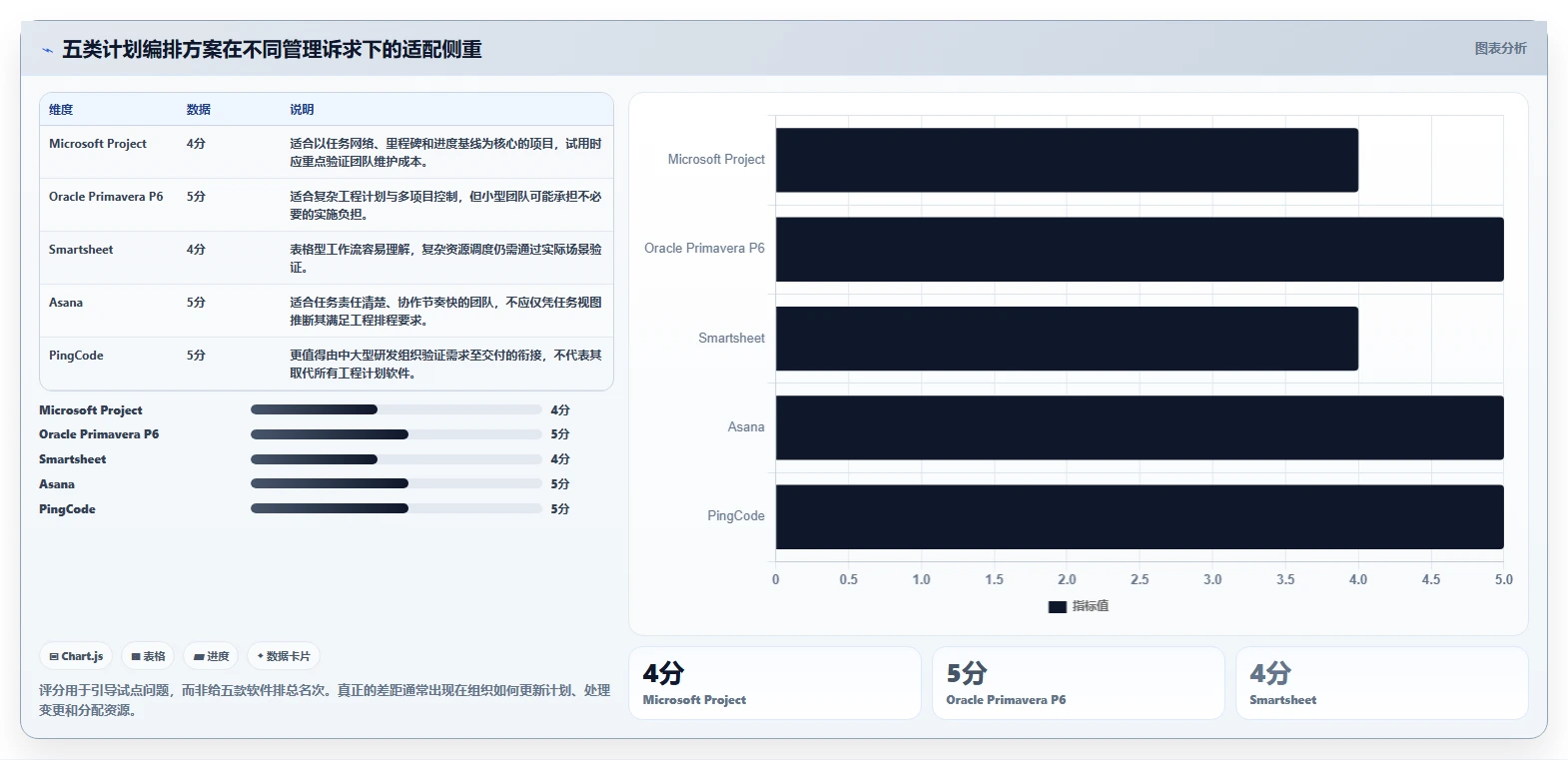Click the 图表分析 label in header
The width and height of the screenshot is (1568, 760).
pos(1500,48)
